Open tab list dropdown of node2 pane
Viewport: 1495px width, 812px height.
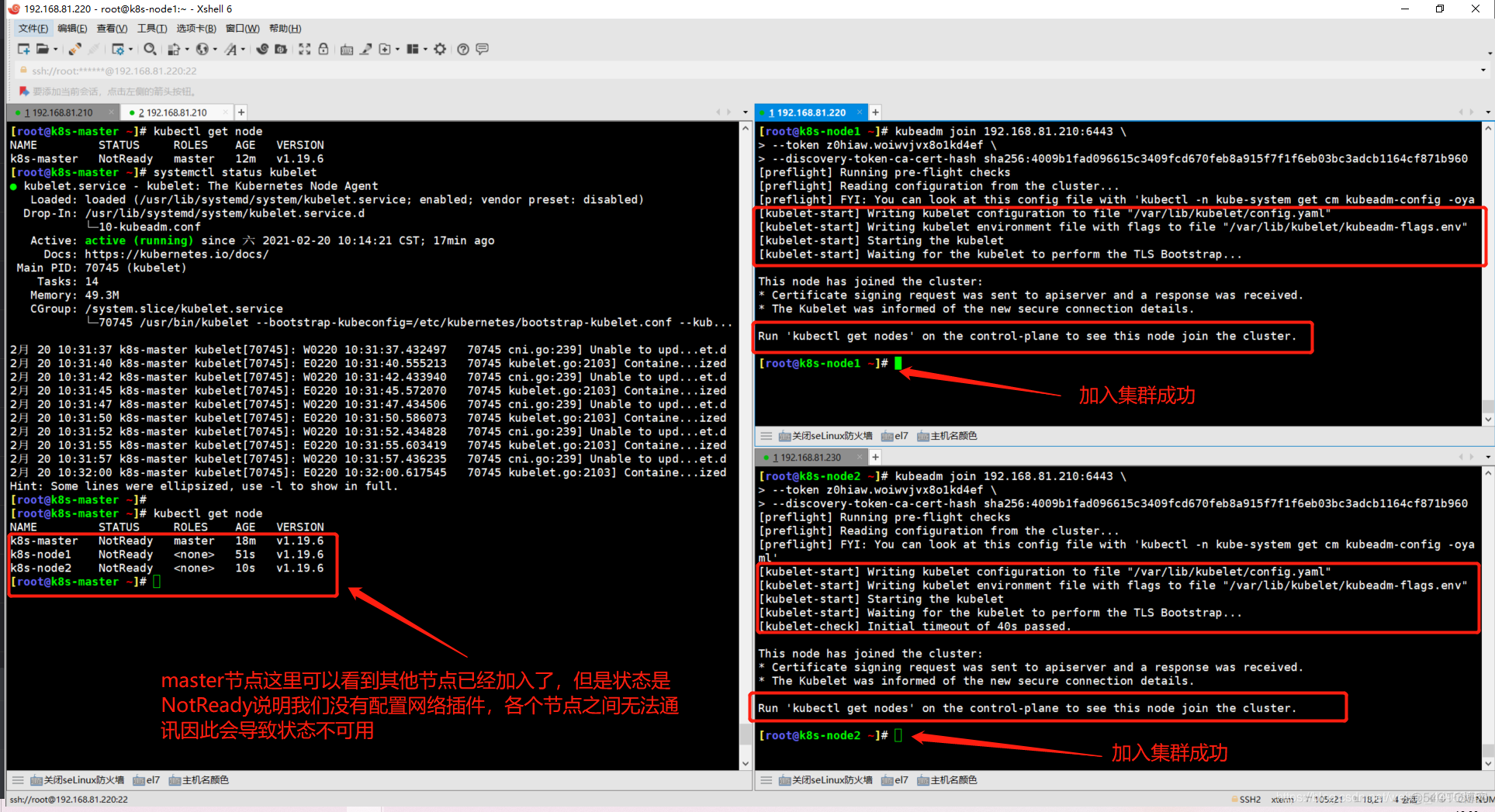click(x=1488, y=458)
